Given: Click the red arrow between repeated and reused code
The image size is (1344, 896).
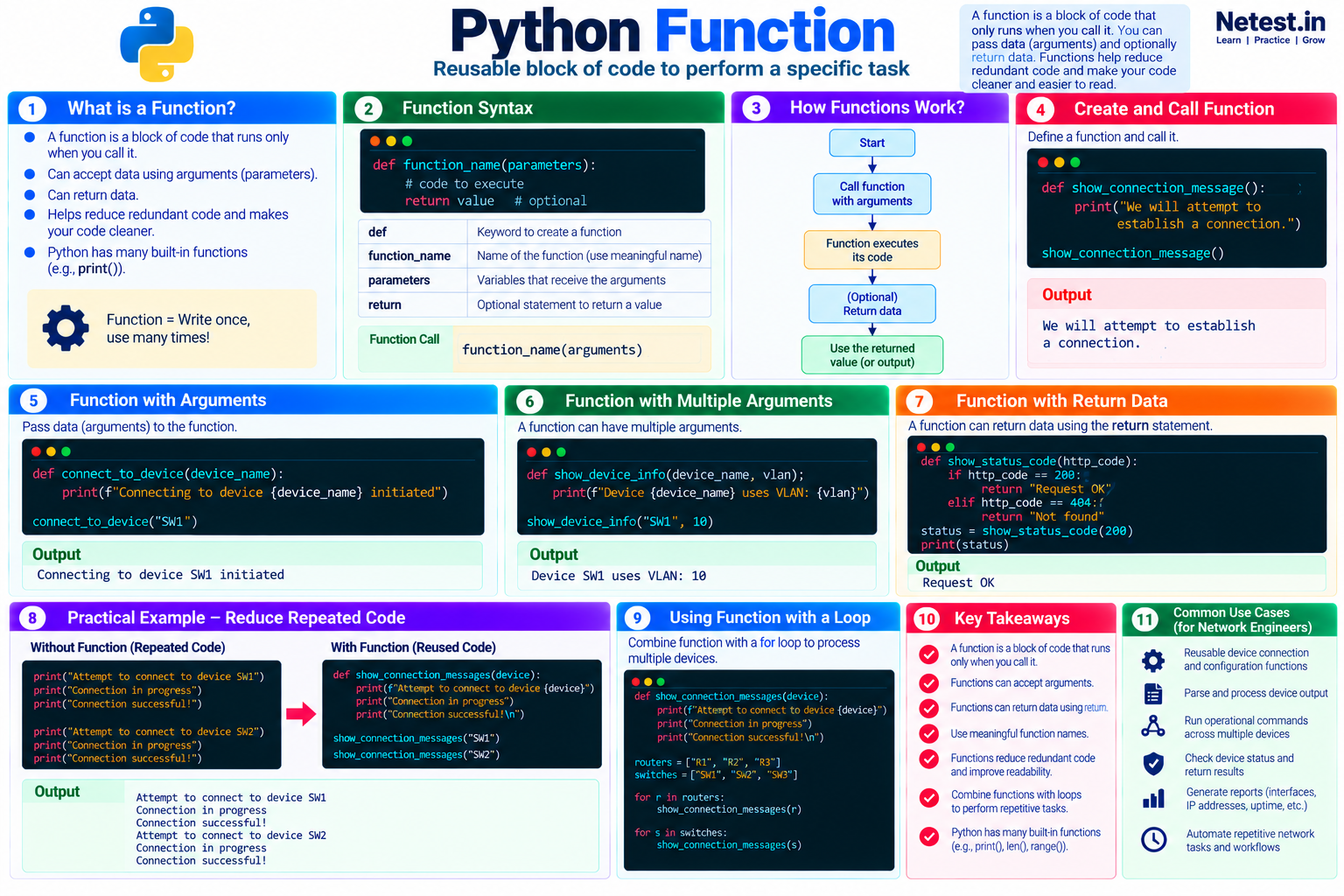Looking at the screenshot, I should coord(301,714).
